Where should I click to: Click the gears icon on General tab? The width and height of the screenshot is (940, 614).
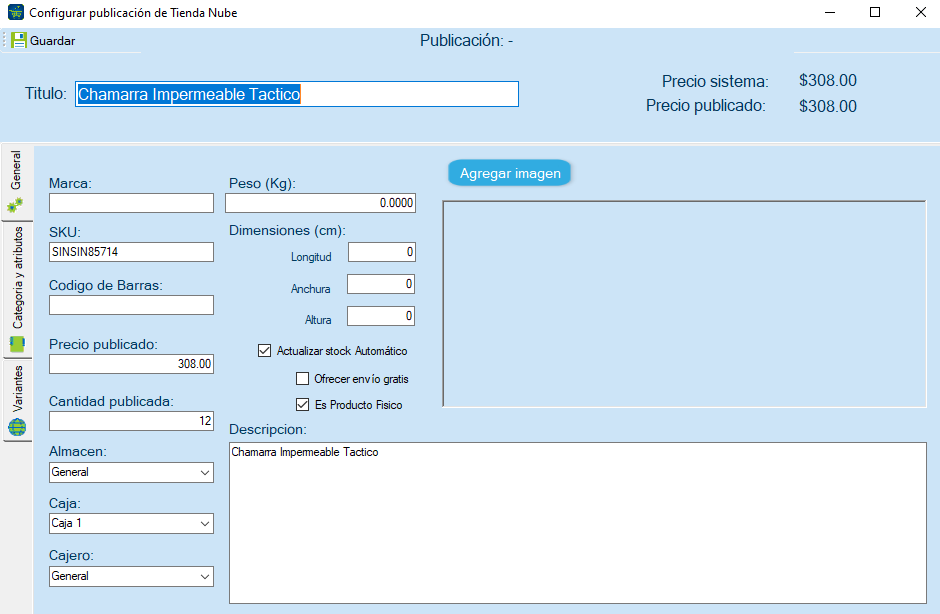pos(16,205)
